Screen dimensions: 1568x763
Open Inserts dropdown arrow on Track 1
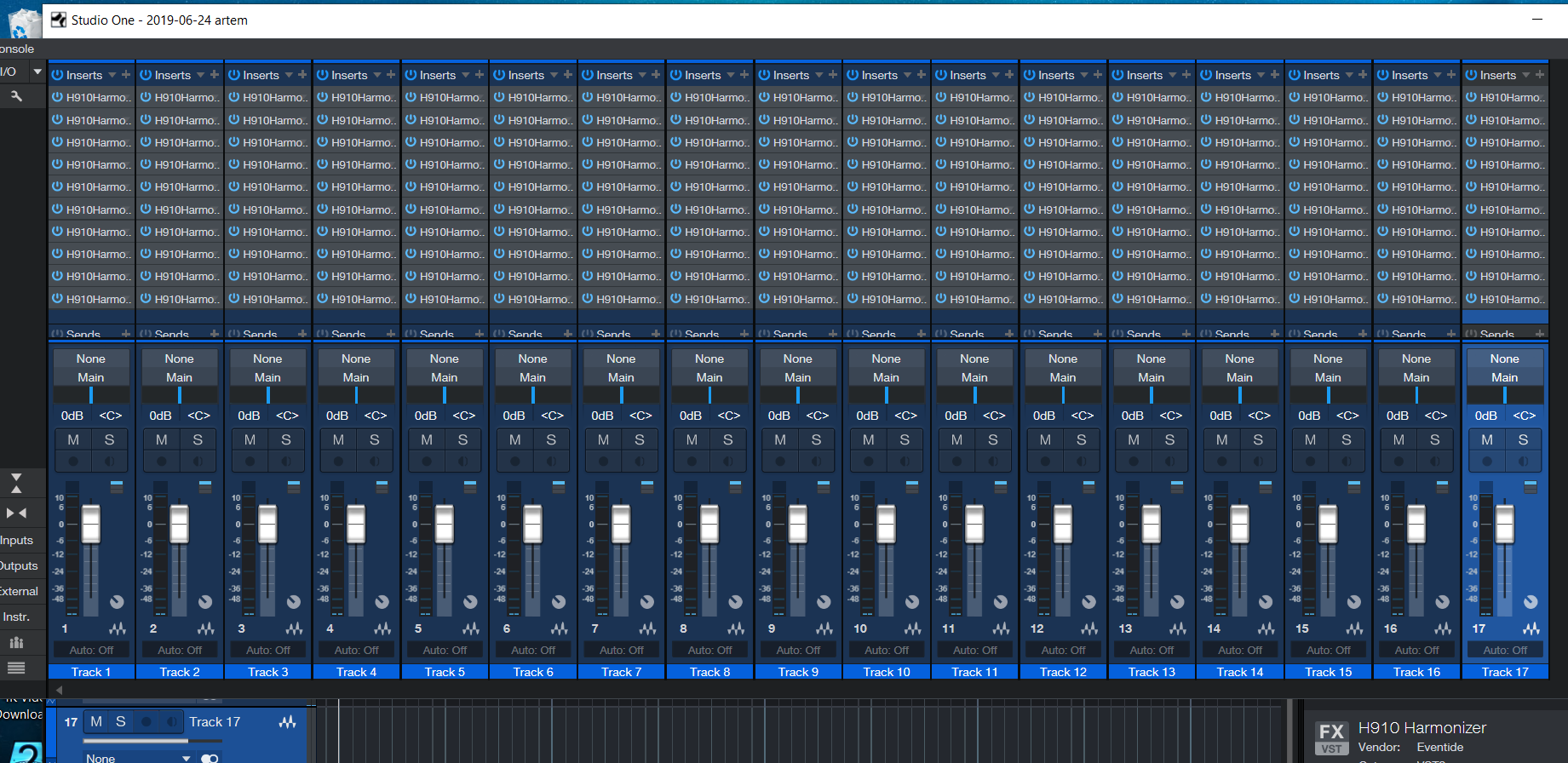(x=112, y=75)
